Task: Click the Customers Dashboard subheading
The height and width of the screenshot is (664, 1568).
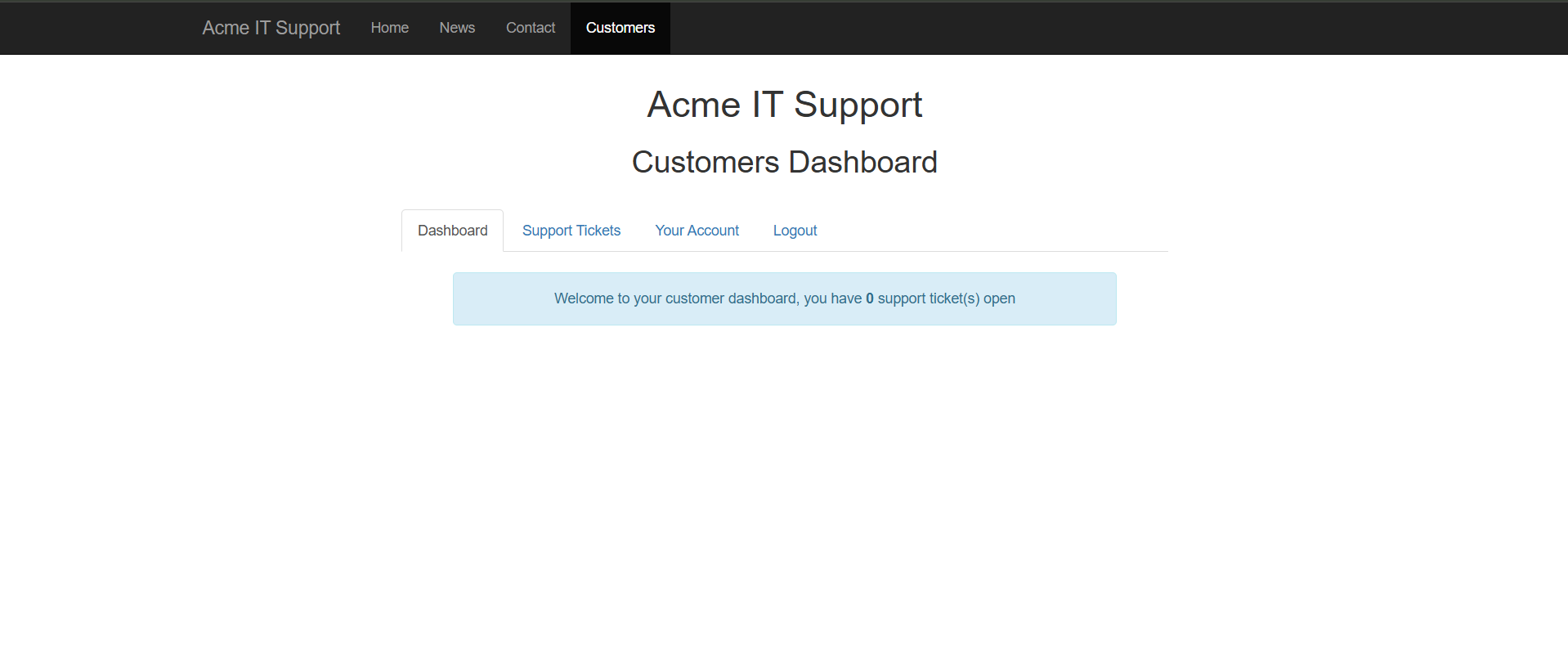Action: click(784, 162)
